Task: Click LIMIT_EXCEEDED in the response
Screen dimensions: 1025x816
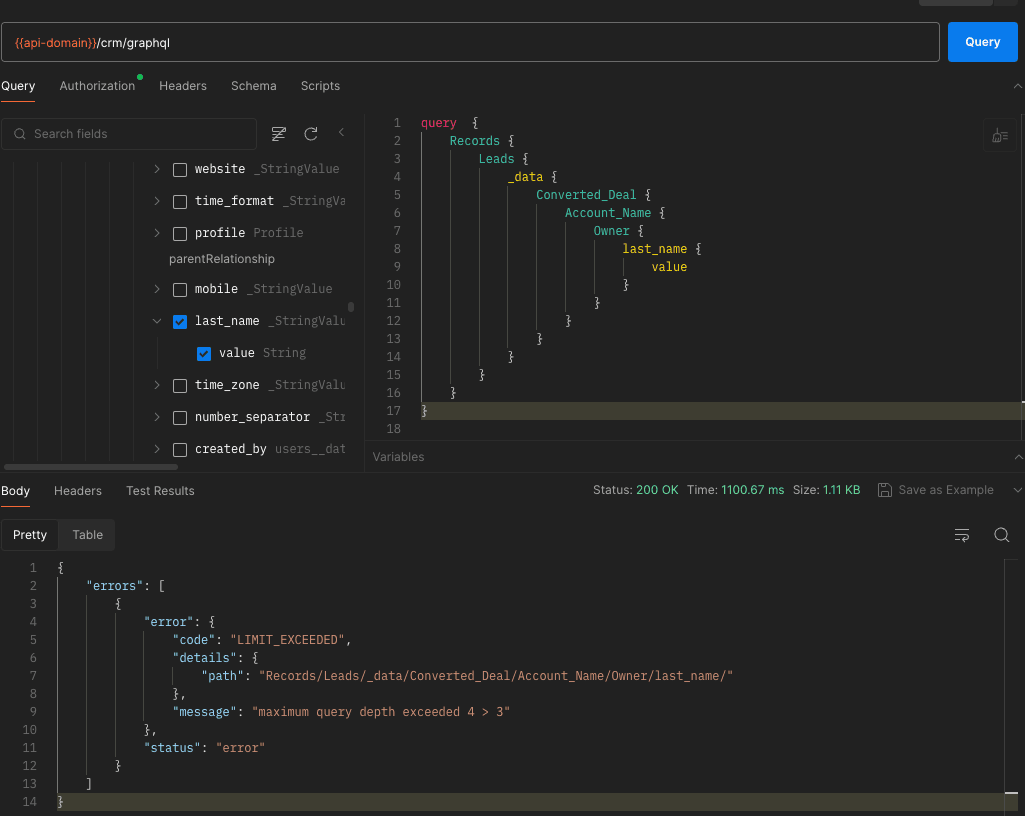Action: [288, 640]
